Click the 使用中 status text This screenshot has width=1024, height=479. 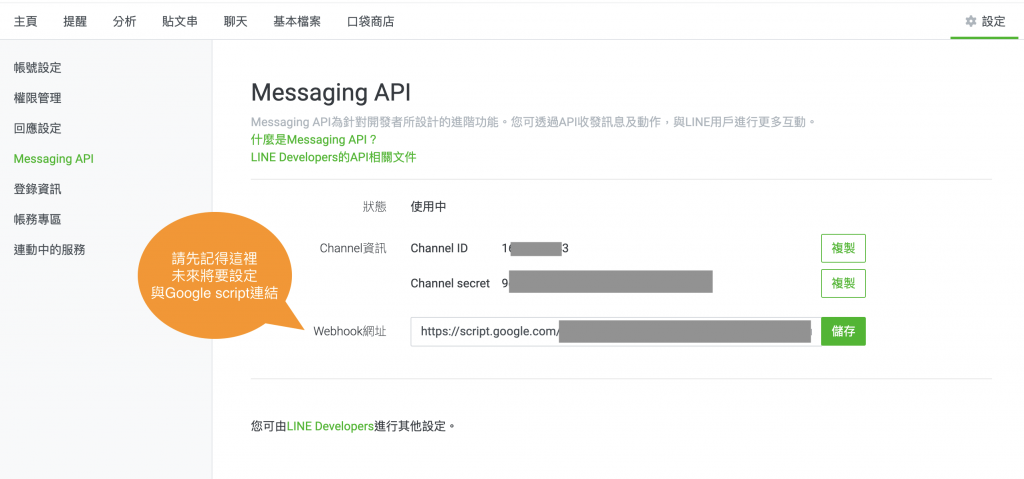click(428, 207)
